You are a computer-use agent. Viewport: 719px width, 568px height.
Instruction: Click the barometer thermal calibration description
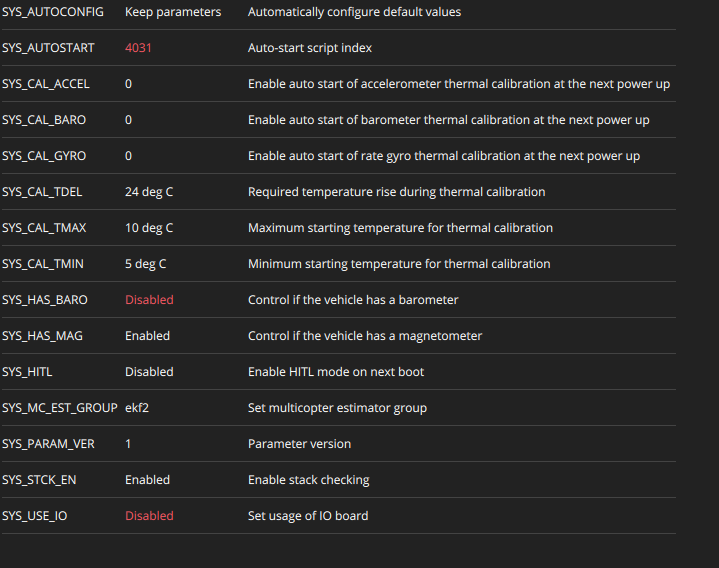(x=448, y=120)
